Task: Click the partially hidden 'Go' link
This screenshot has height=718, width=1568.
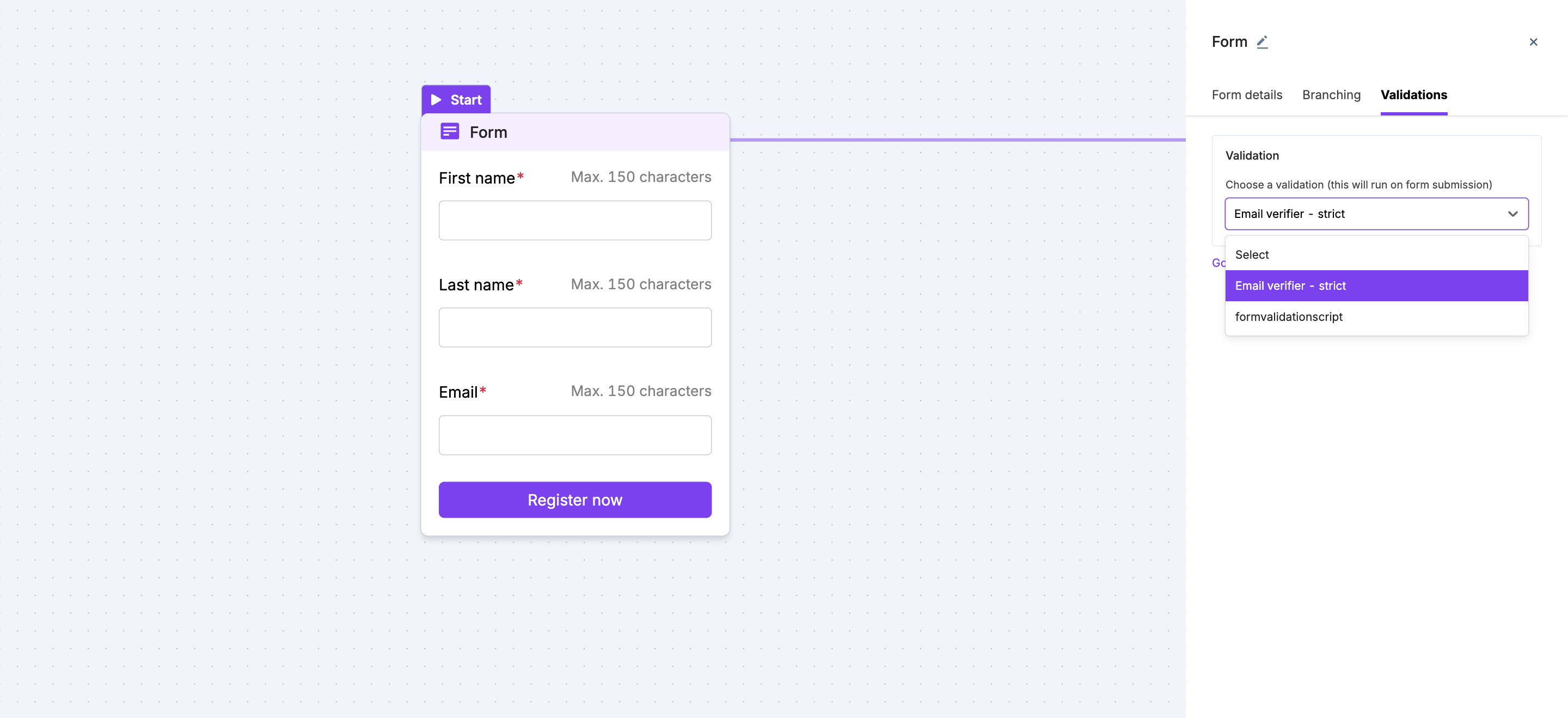Action: coord(1218,263)
